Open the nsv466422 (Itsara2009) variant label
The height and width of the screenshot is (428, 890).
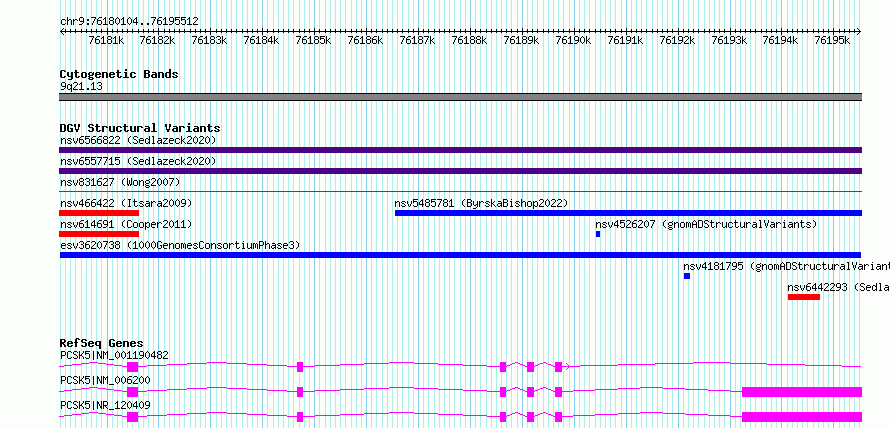126,203
